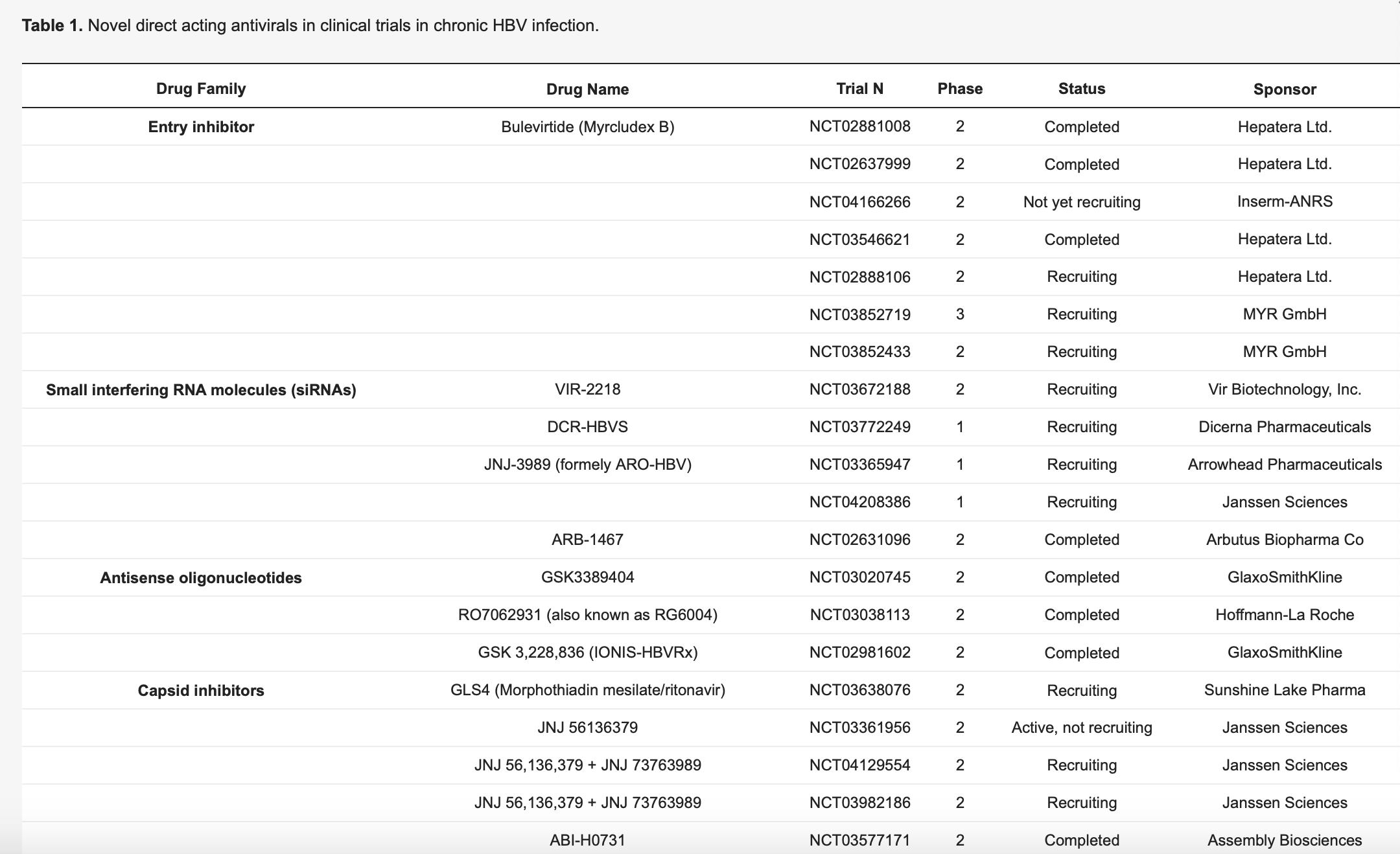Select trial number NCT02888106
1400x854 pixels.
pyautogui.click(x=860, y=277)
